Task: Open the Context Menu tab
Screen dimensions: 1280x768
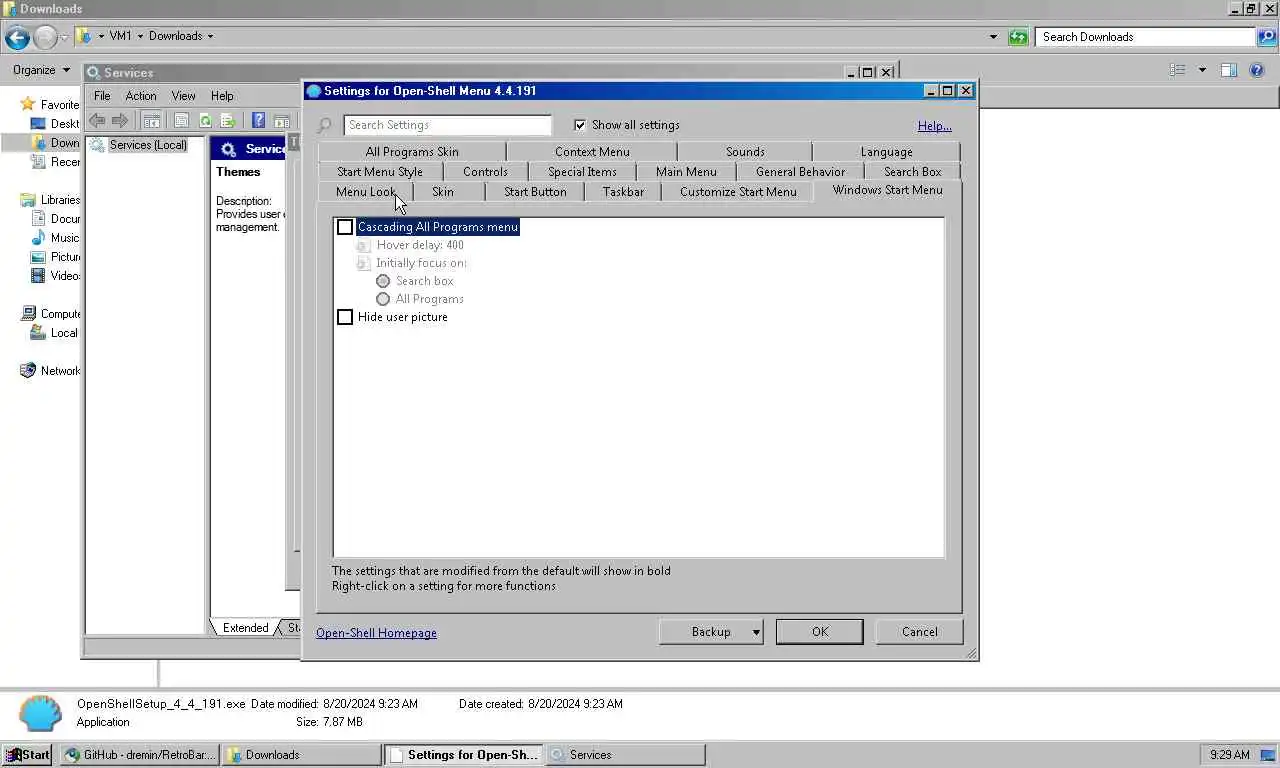Action: click(x=592, y=152)
